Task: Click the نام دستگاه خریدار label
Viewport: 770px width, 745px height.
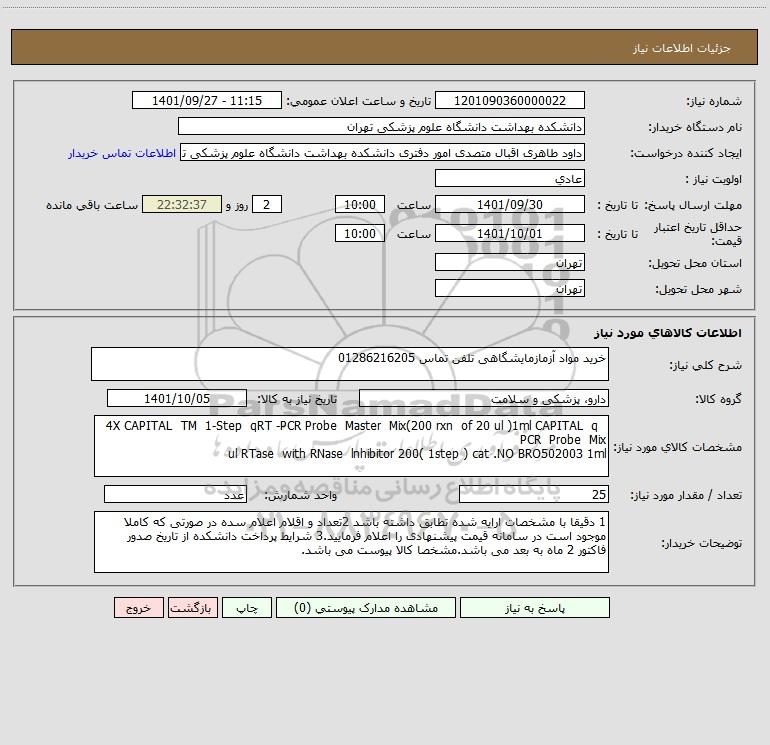Action: point(695,127)
